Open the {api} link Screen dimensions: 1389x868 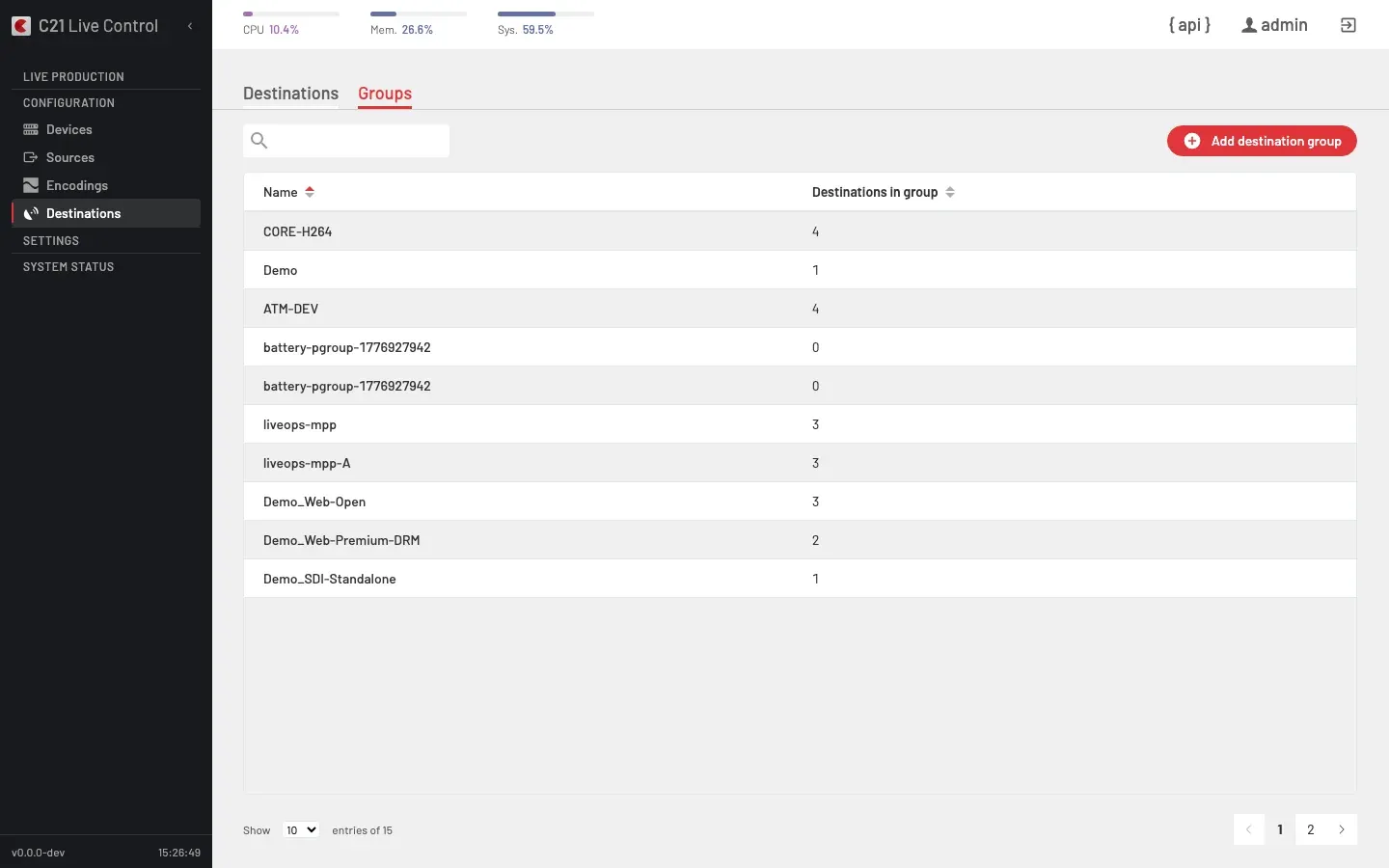pyautogui.click(x=1189, y=25)
